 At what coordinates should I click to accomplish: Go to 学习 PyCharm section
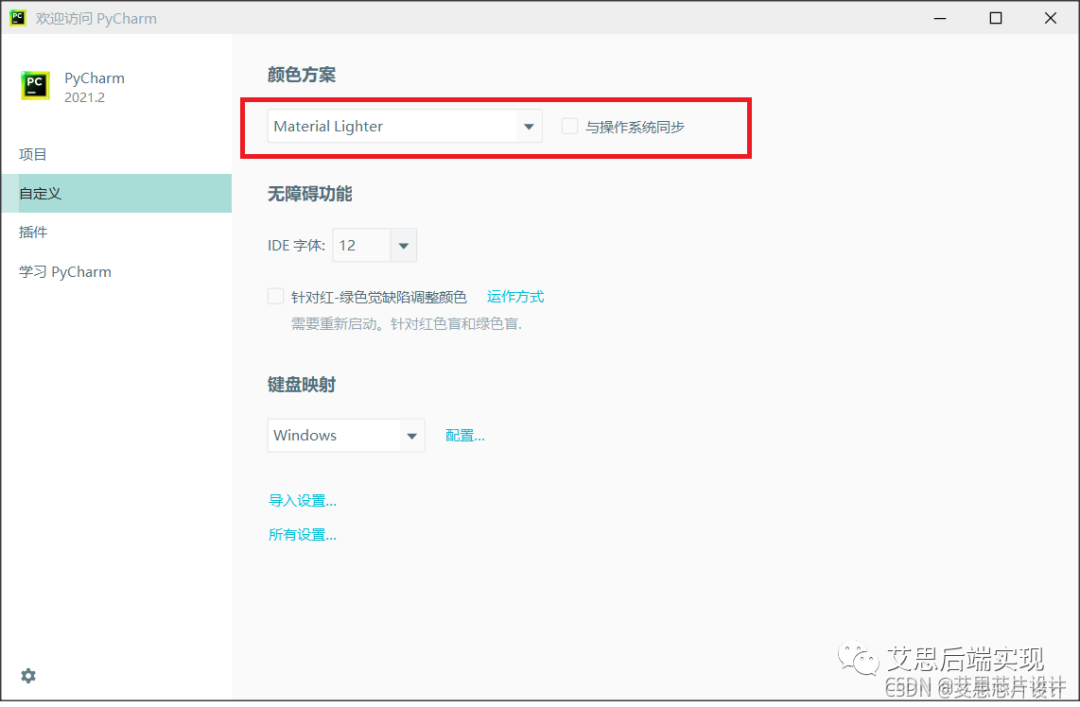coord(65,272)
